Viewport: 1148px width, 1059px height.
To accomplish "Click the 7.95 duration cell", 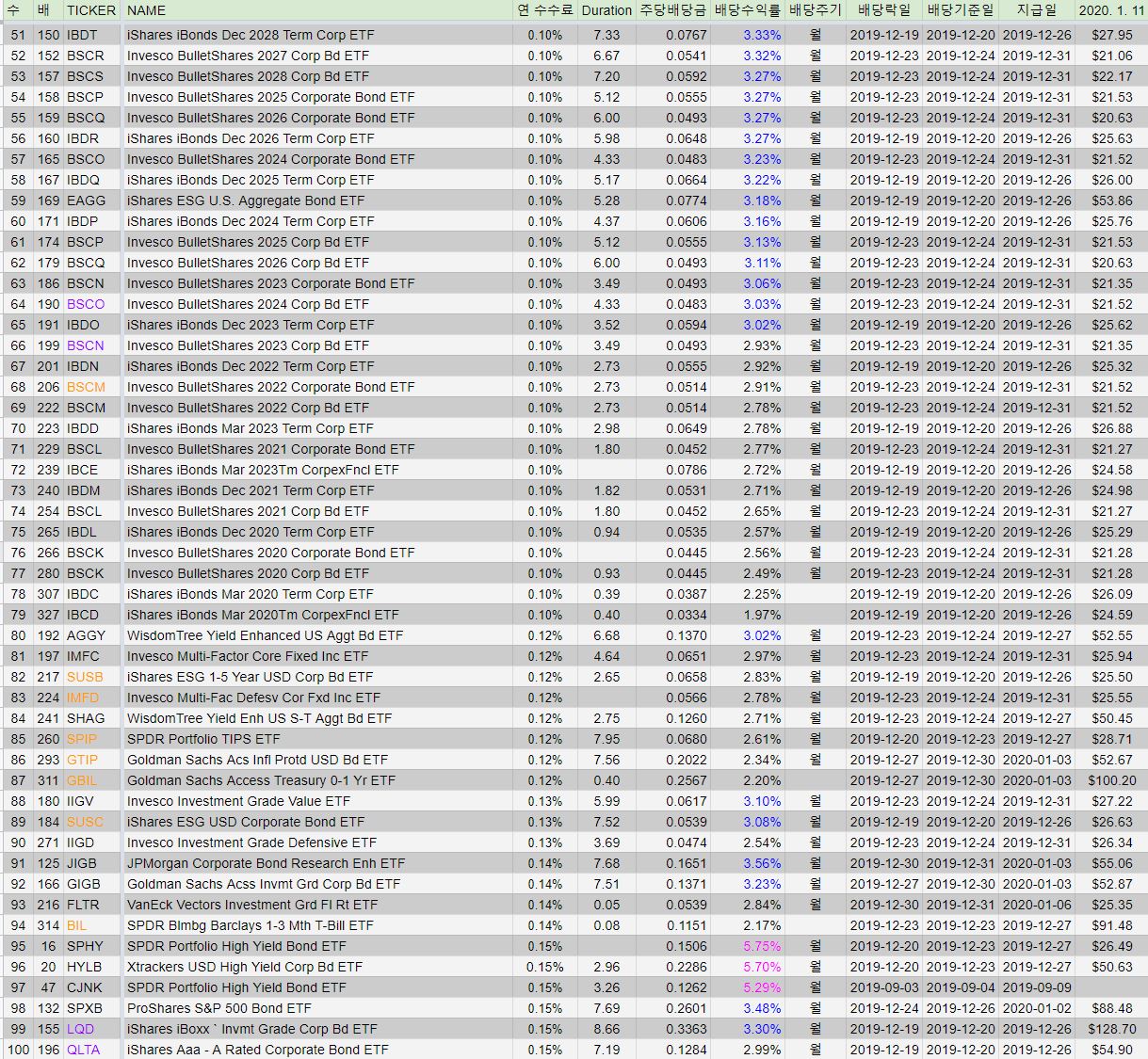I will click(606, 739).
